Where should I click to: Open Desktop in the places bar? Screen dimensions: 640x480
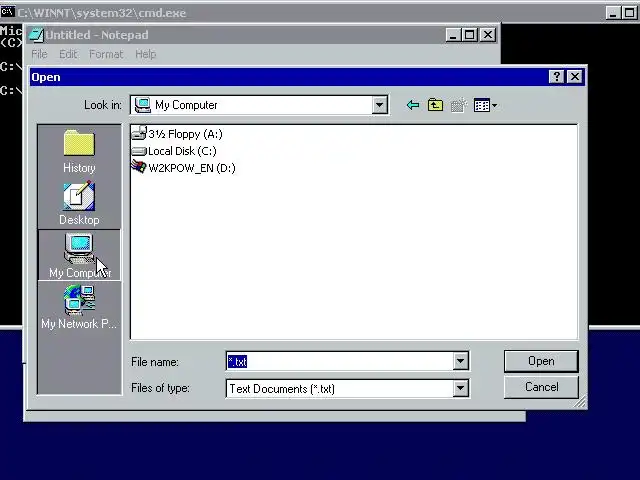click(x=79, y=203)
